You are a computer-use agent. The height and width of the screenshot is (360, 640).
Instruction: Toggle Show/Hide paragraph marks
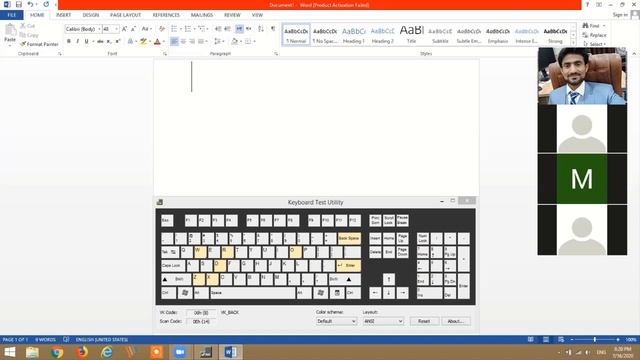pyautogui.click(x=273, y=29)
